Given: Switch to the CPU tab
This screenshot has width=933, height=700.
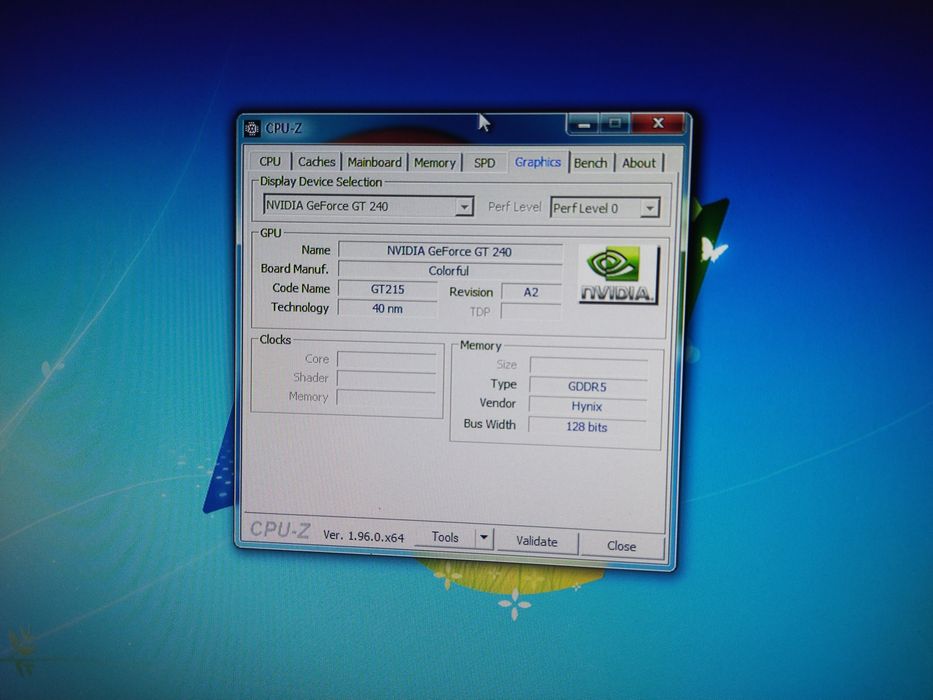Looking at the screenshot, I should pyautogui.click(x=270, y=161).
